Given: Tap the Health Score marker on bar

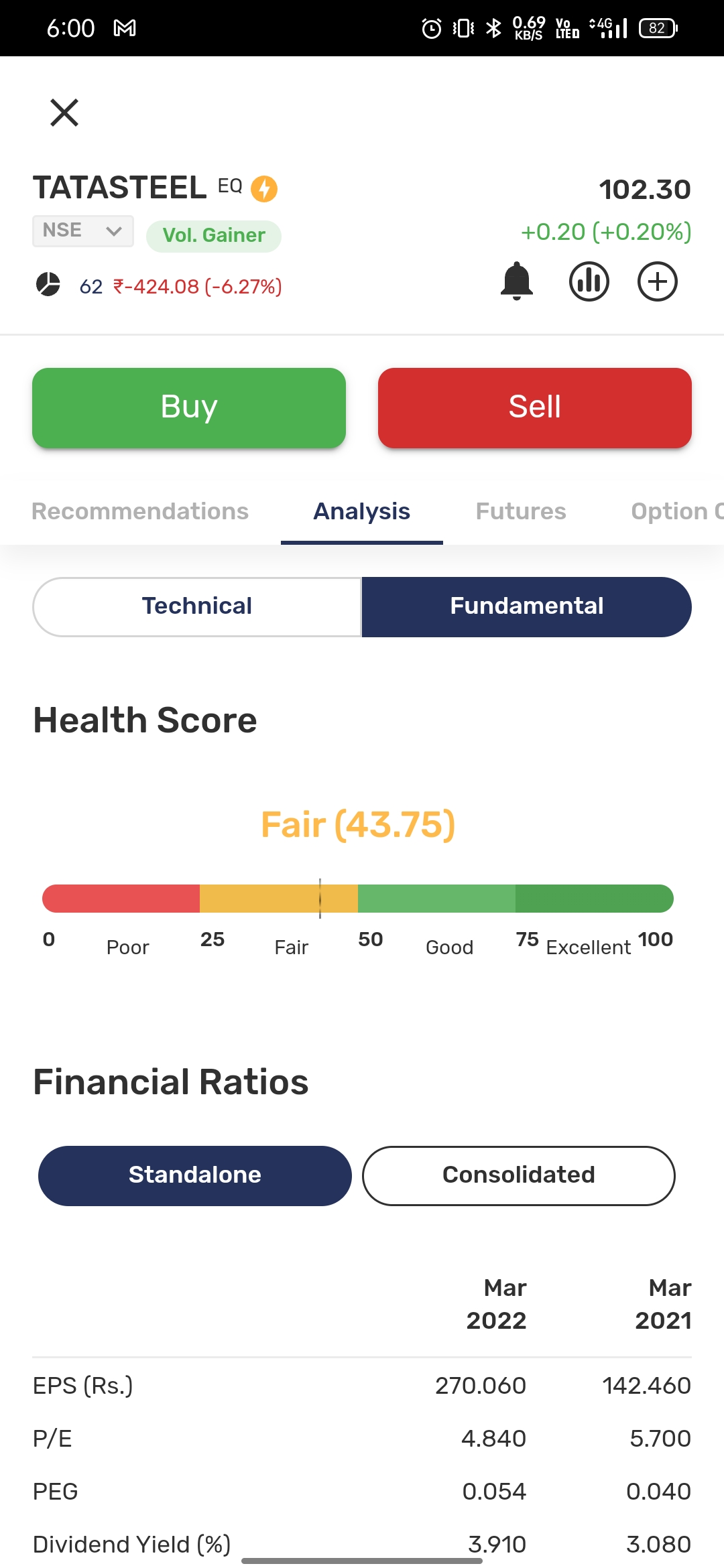Looking at the screenshot, I should click(320, 899).
